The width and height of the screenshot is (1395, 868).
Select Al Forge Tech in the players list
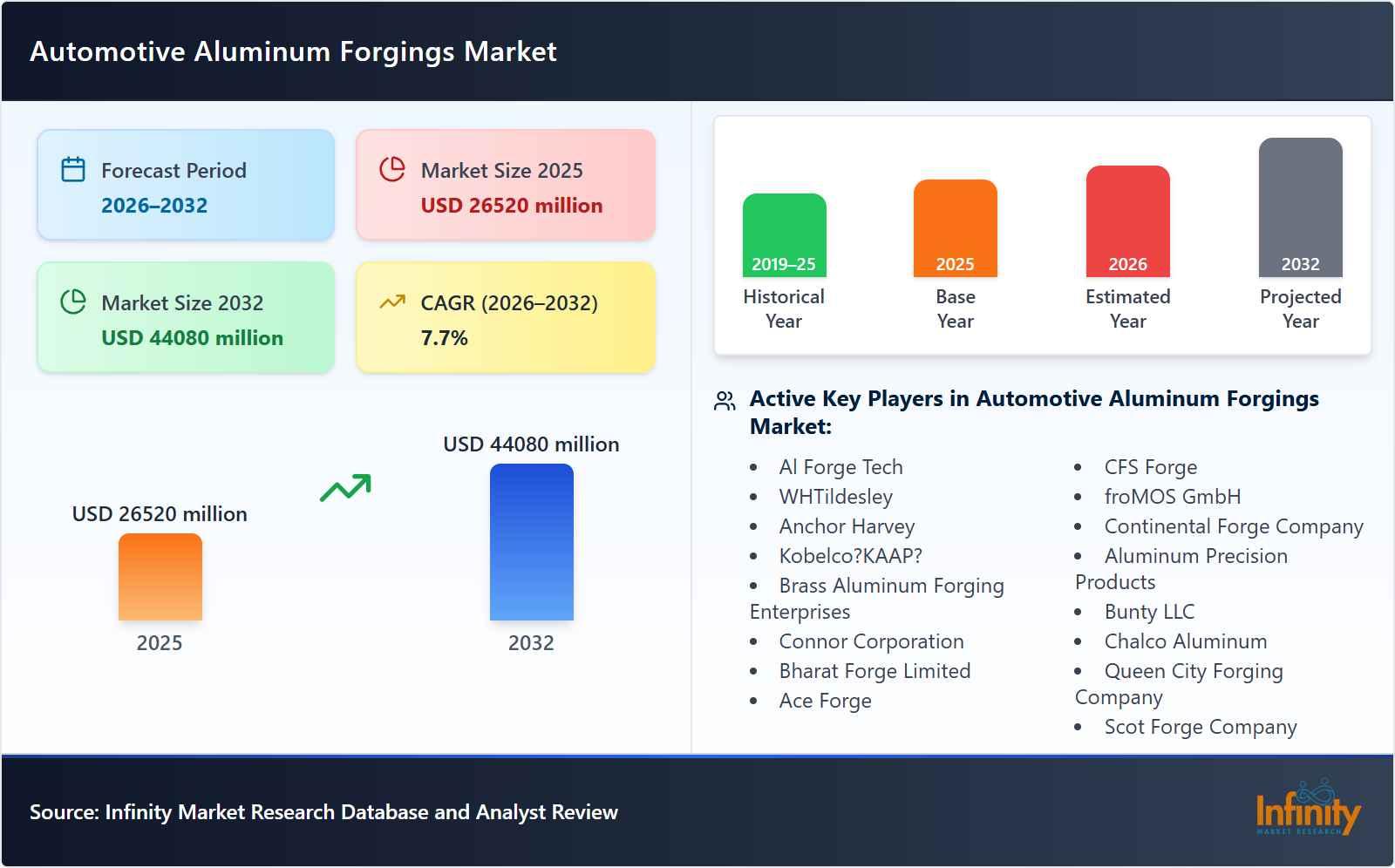pyautogui.click(x=840, y=467)
